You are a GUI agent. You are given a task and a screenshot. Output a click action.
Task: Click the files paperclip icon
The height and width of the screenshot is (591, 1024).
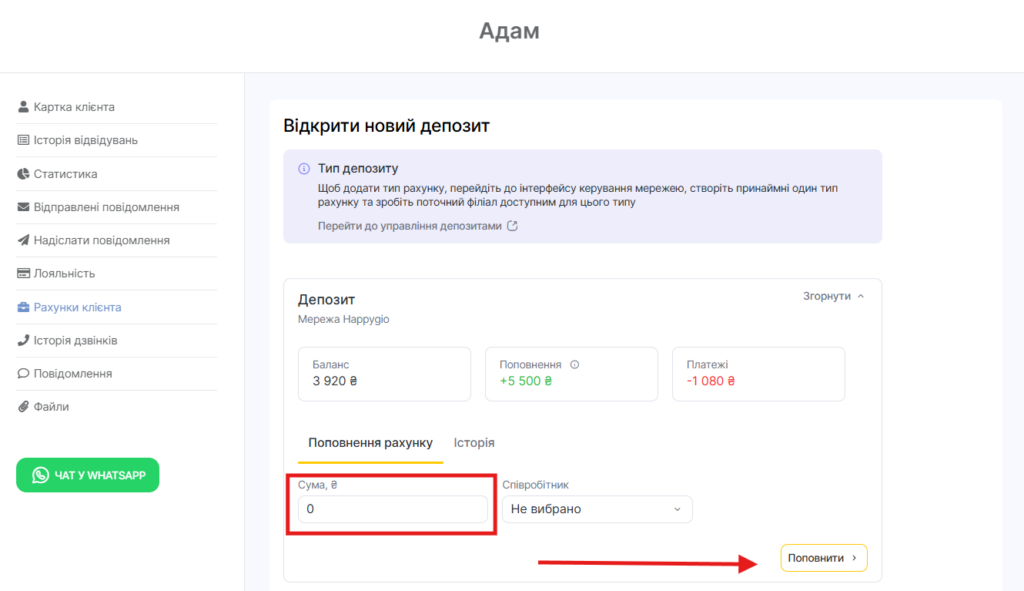pyautogui.click(x=24, y=407)
